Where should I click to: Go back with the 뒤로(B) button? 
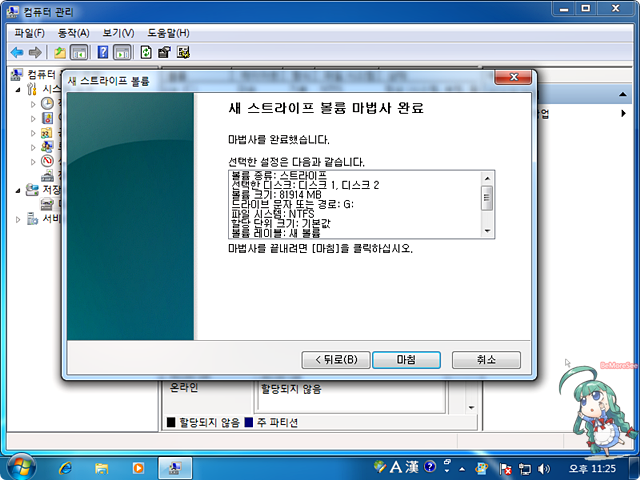pos(336,359)
